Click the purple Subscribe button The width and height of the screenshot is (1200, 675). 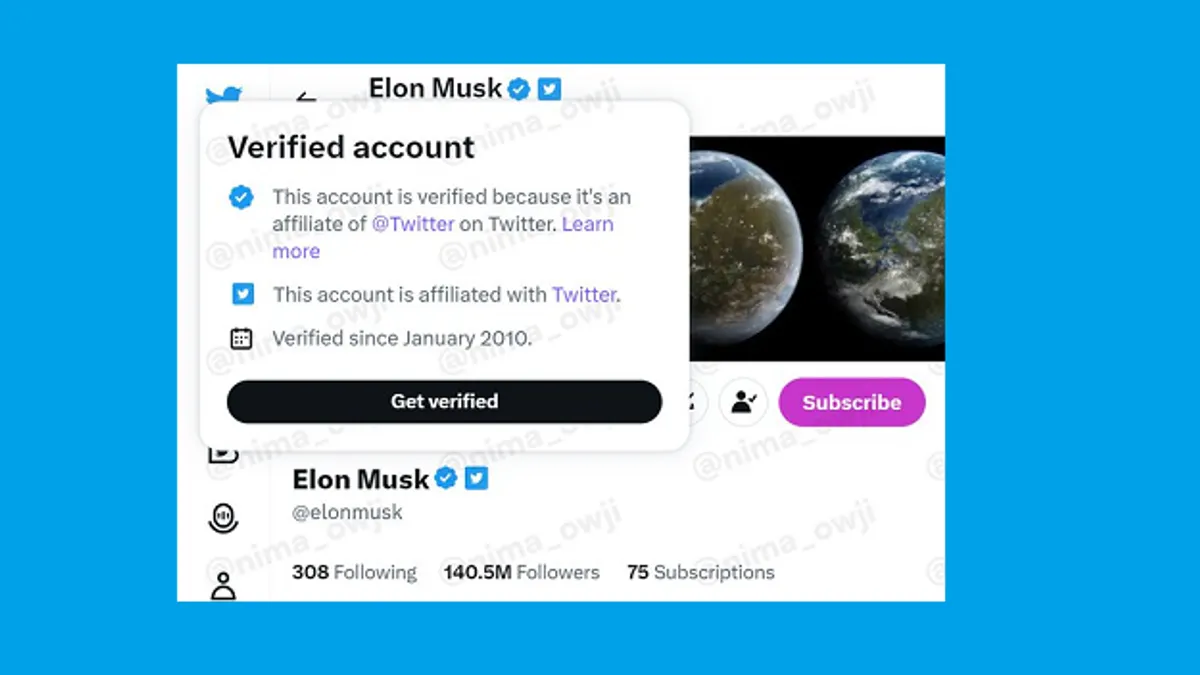coord(852,402)
